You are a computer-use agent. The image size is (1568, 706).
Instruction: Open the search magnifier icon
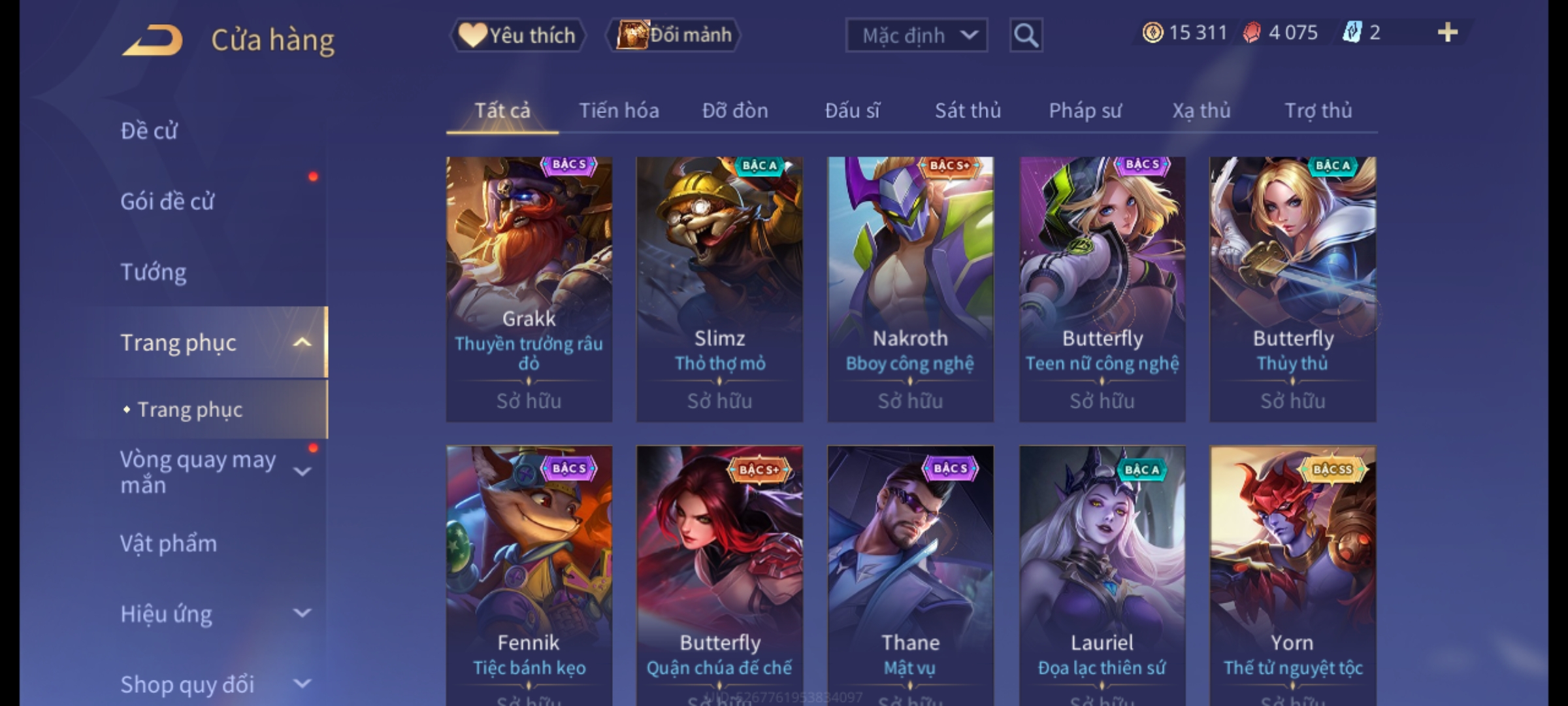coord(1026,35)
